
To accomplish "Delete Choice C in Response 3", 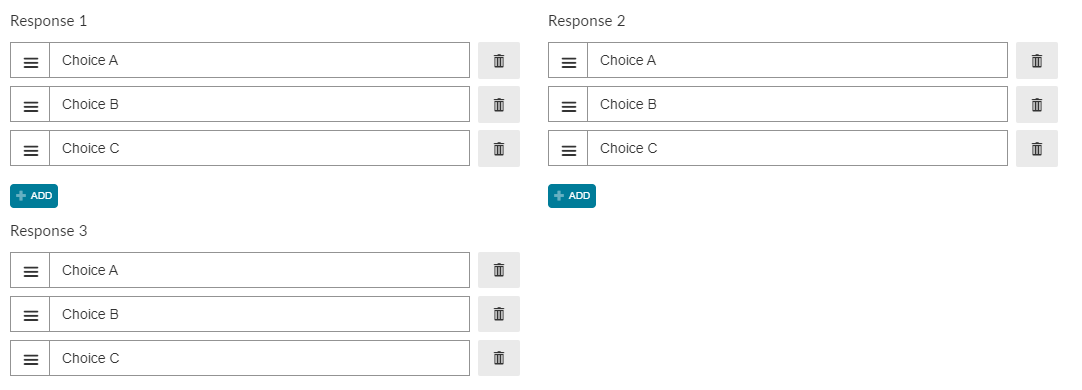I will pos(499,358).
